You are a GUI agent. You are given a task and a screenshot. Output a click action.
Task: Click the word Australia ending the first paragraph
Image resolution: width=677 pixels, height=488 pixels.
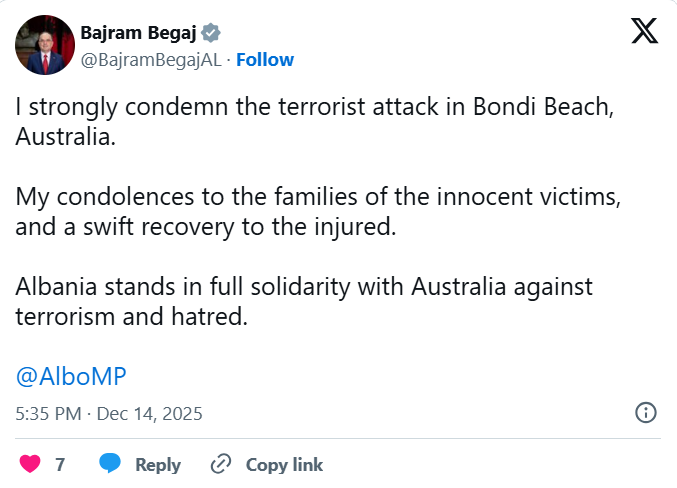click(x=66, y=135)
